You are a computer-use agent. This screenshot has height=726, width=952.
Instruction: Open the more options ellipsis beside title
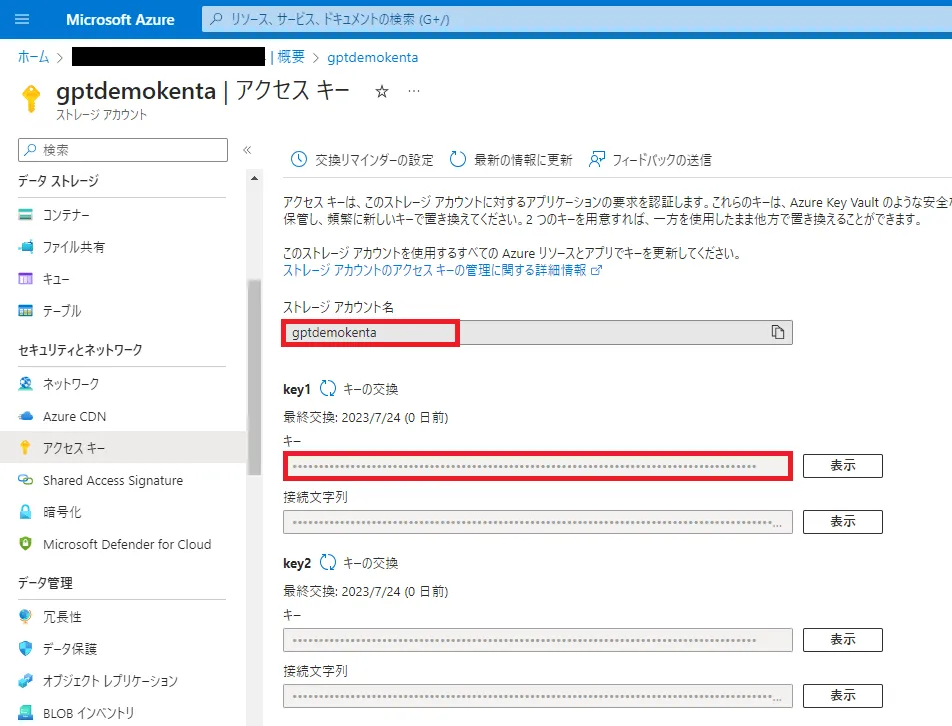(413, 91)
